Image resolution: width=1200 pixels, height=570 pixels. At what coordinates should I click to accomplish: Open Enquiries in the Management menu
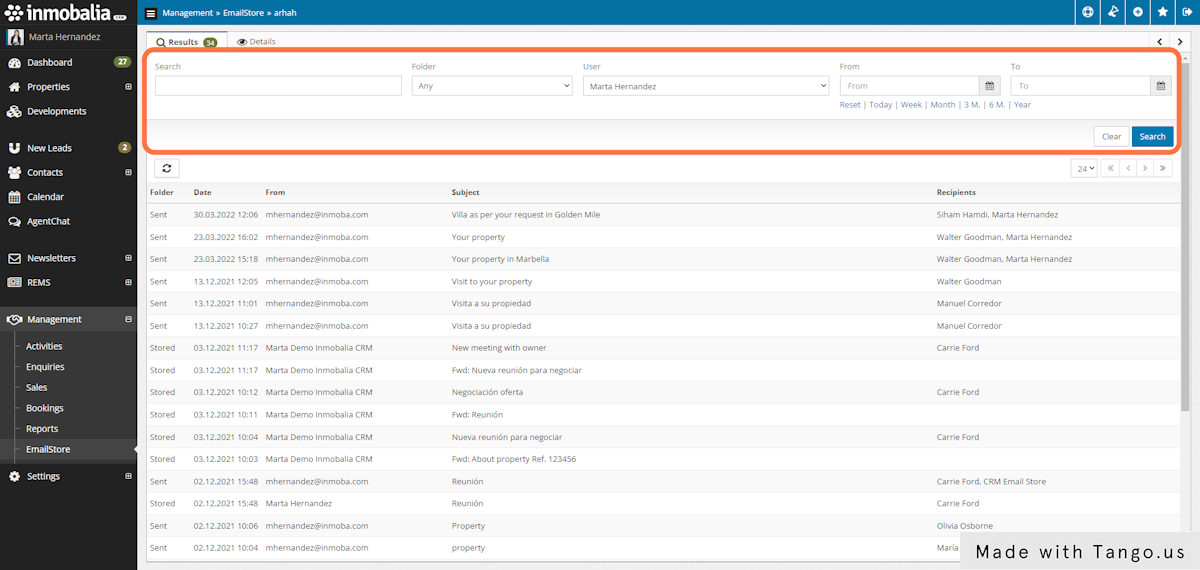45,367
